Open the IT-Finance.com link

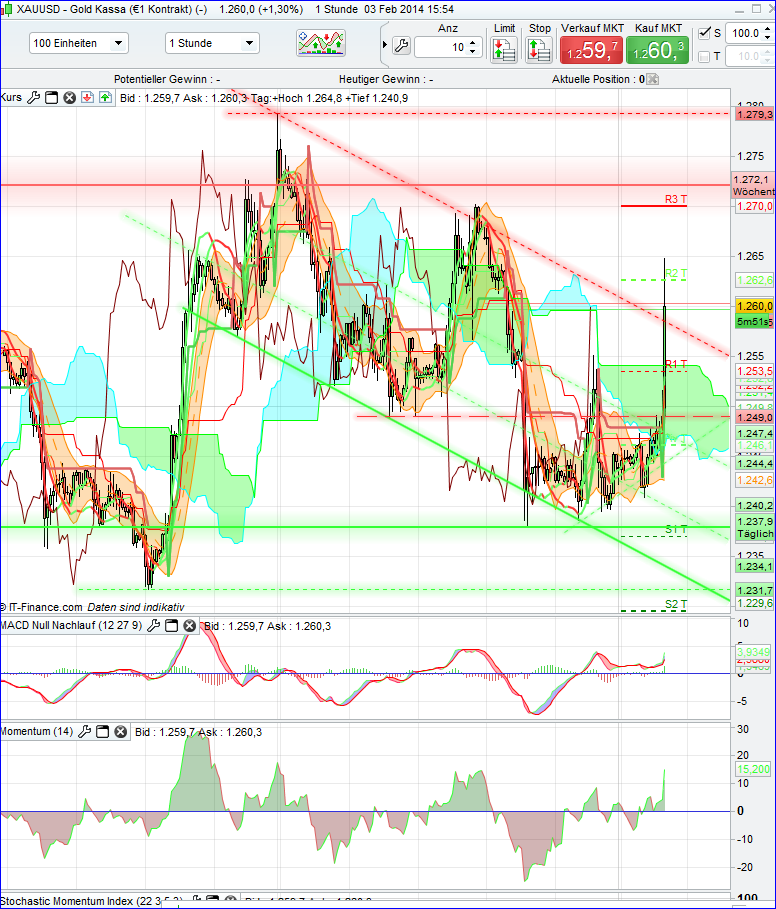tap(46, 607)
